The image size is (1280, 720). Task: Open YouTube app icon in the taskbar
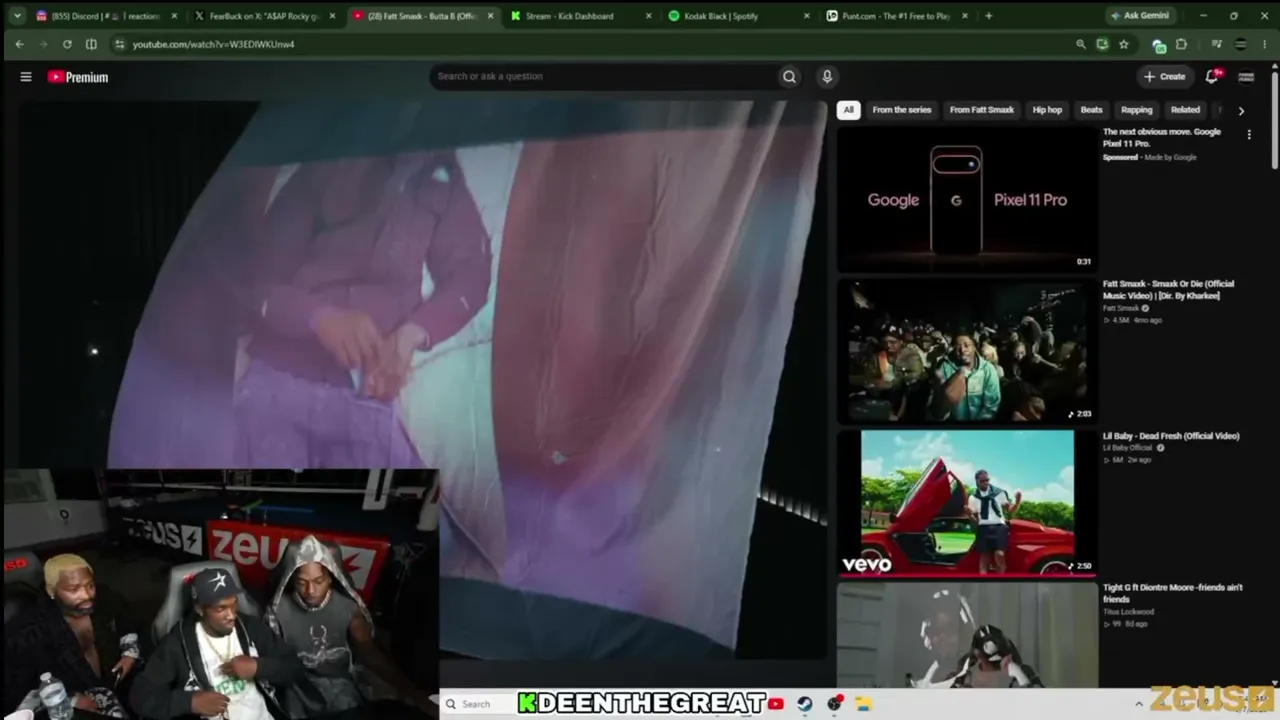tap(776, 704)
